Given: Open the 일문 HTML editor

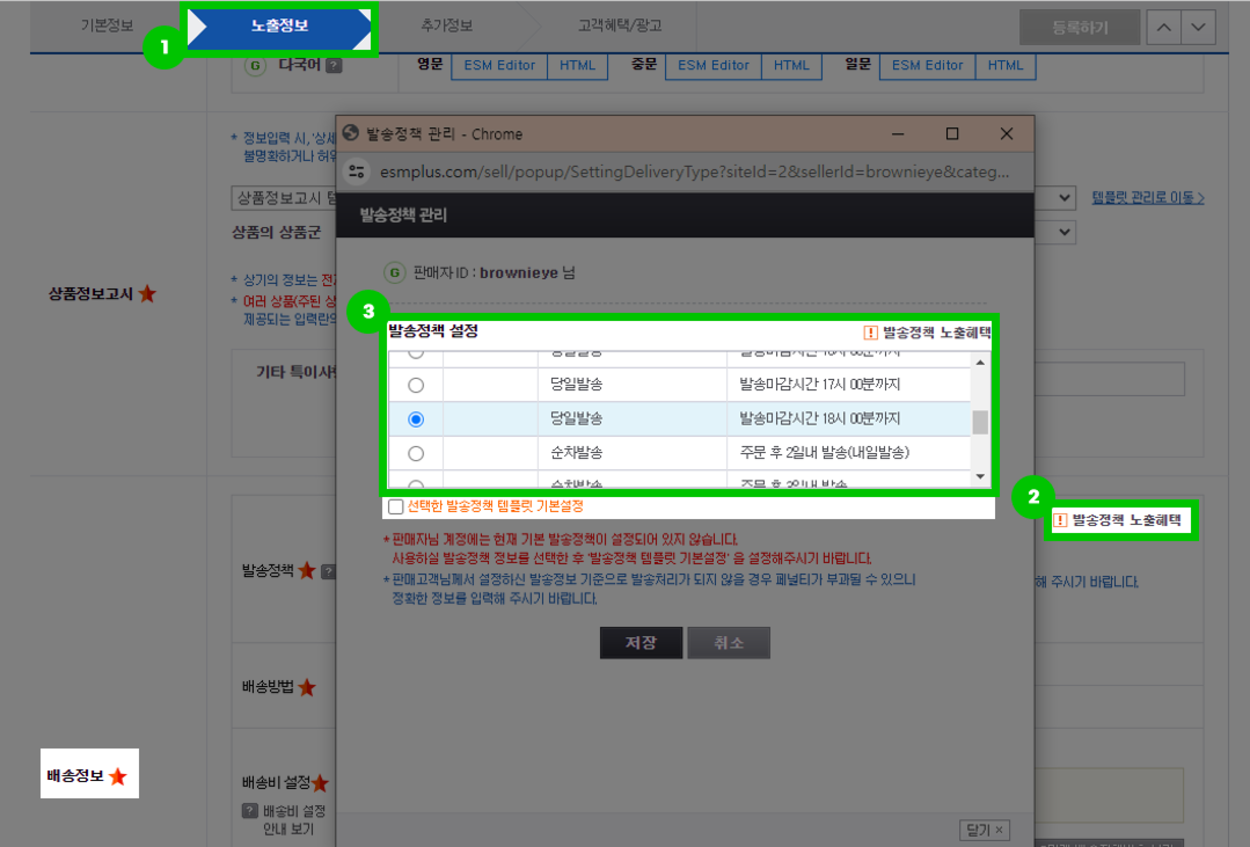Looking at the screenshot, I should 1006,66.
